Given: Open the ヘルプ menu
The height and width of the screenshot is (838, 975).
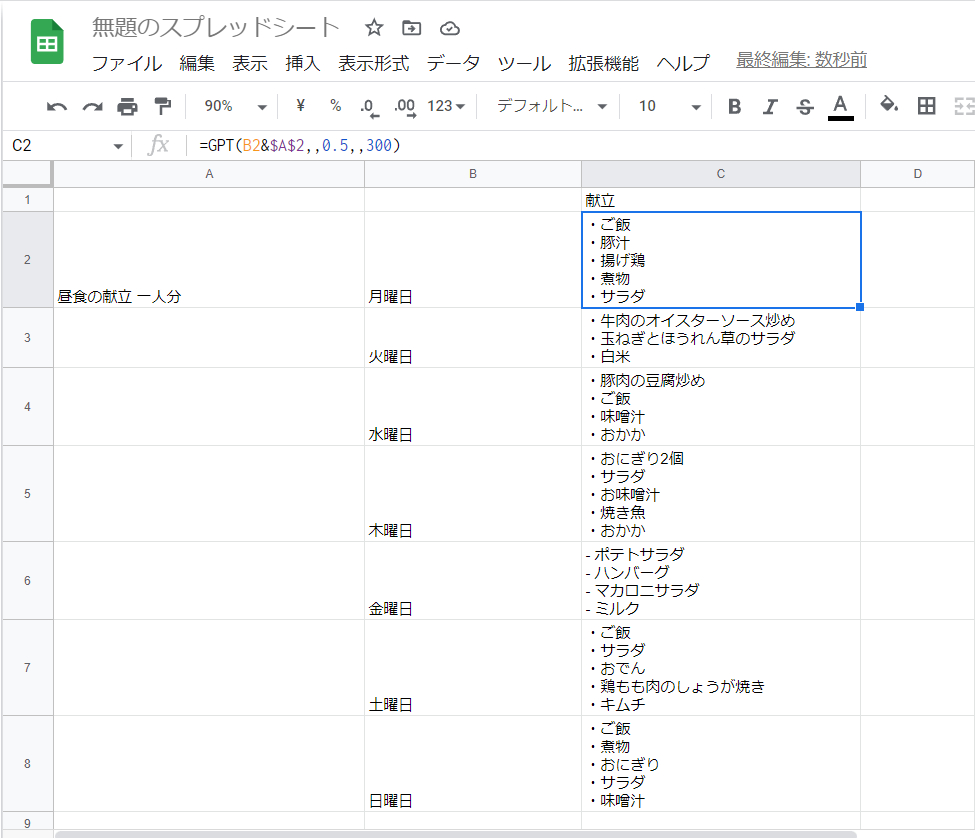Looking at the screenshot, I should [683, 63].
